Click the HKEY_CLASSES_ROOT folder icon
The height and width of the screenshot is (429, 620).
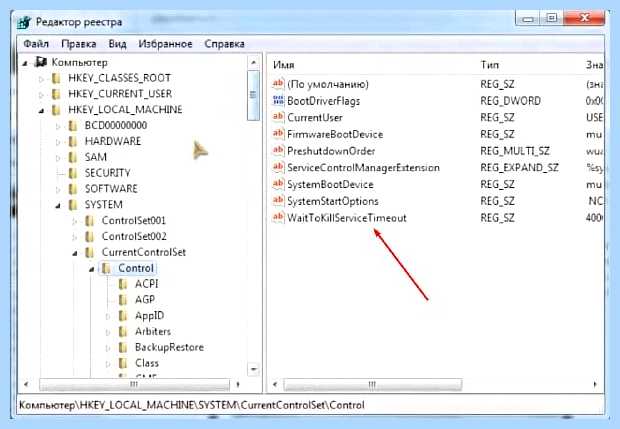[x=57, y=78]
